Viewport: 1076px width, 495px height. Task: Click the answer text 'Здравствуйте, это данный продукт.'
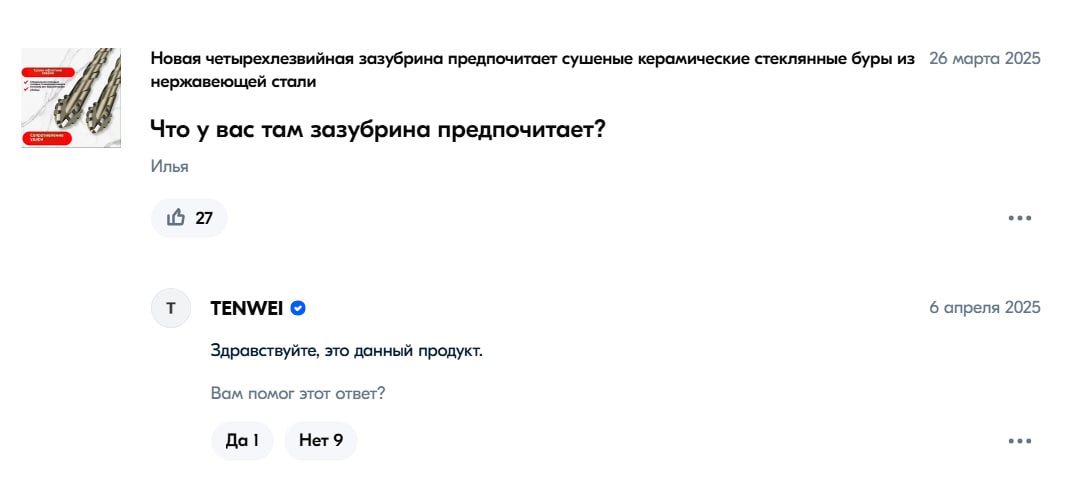click(x=346, y=351)
